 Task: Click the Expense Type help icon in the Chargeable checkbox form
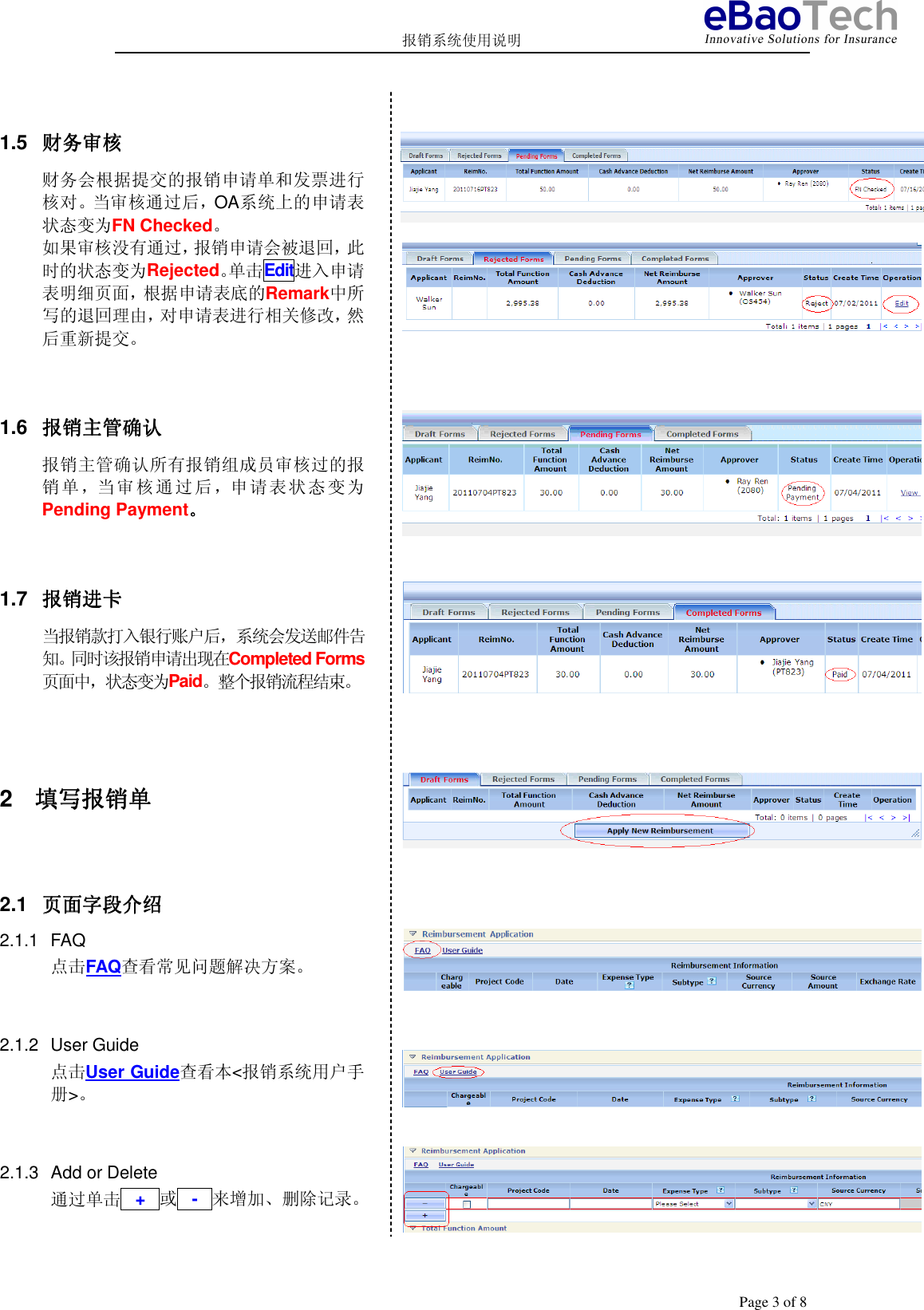pos(721,1190)
